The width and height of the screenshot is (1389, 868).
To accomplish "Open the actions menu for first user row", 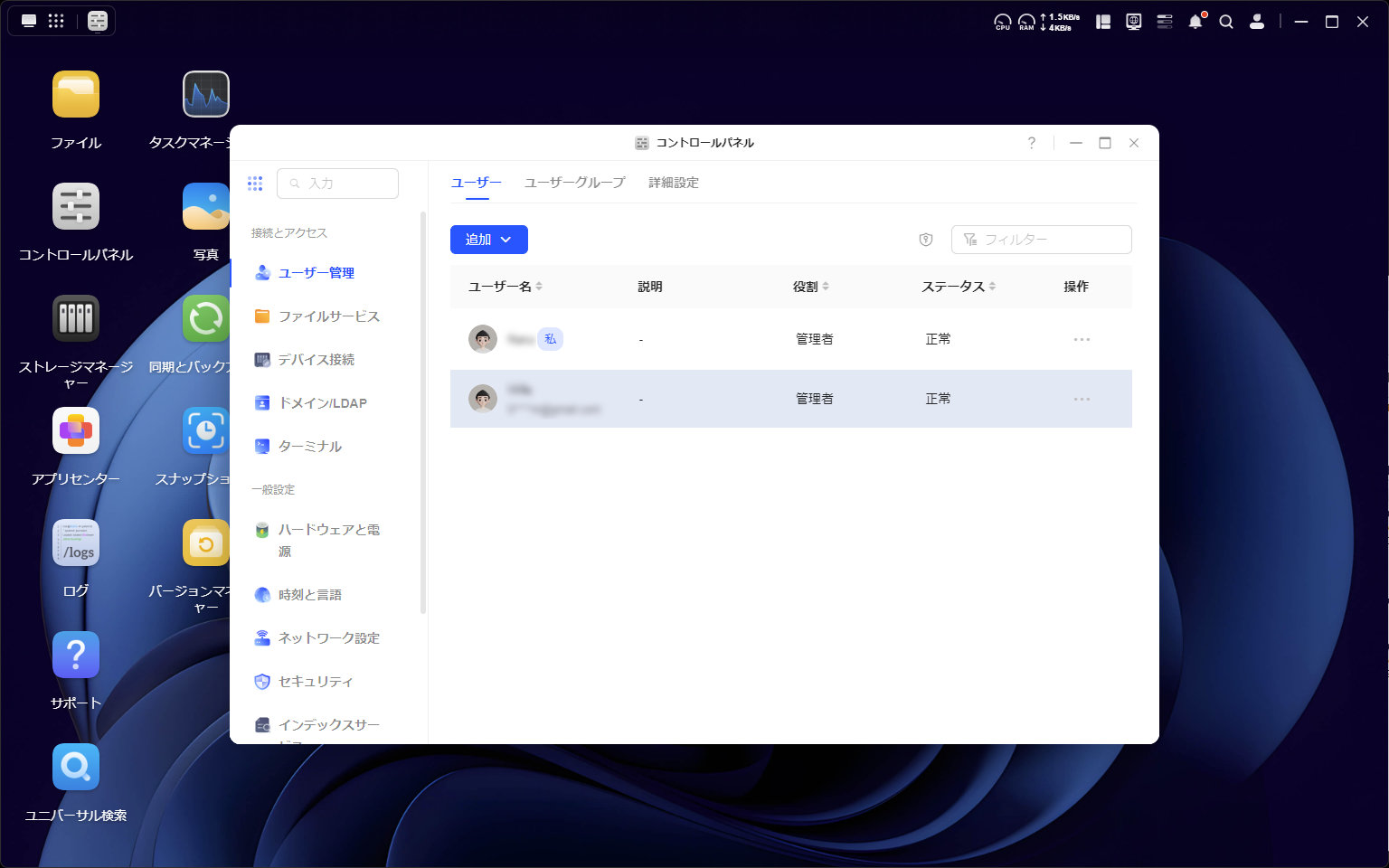I will 1082,339.
